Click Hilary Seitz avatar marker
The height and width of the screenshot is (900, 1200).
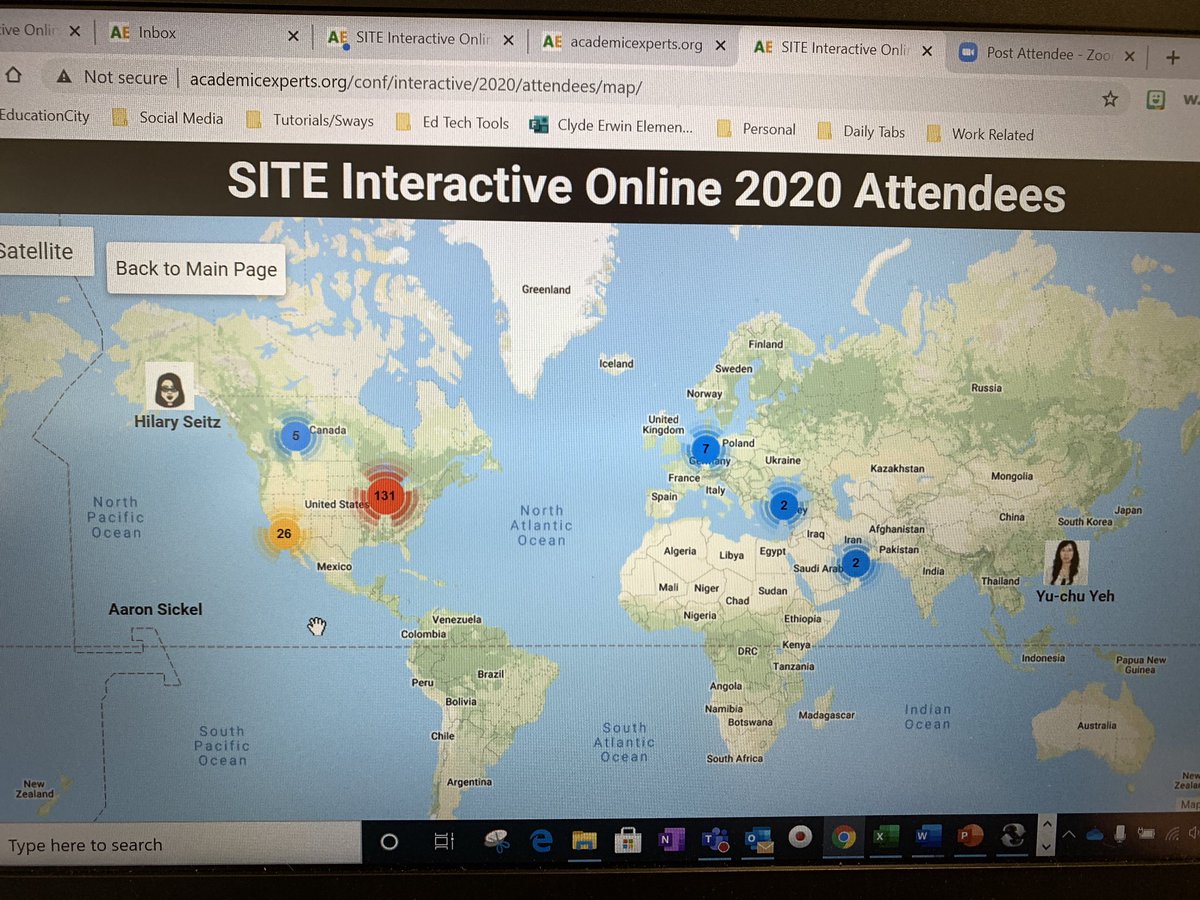169,386
